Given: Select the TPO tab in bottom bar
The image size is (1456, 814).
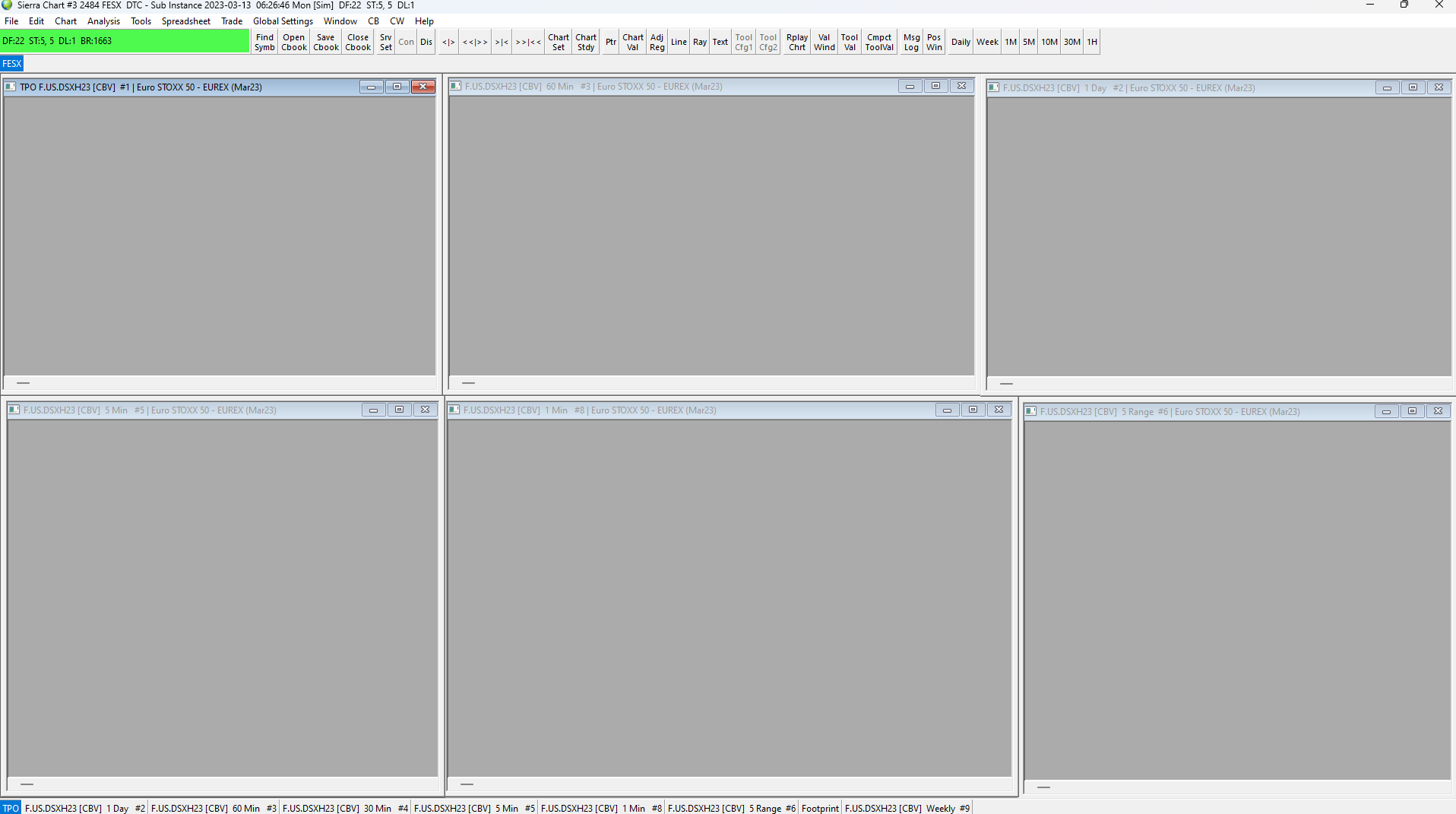Looking at the screenshot, I should point(11,808).
